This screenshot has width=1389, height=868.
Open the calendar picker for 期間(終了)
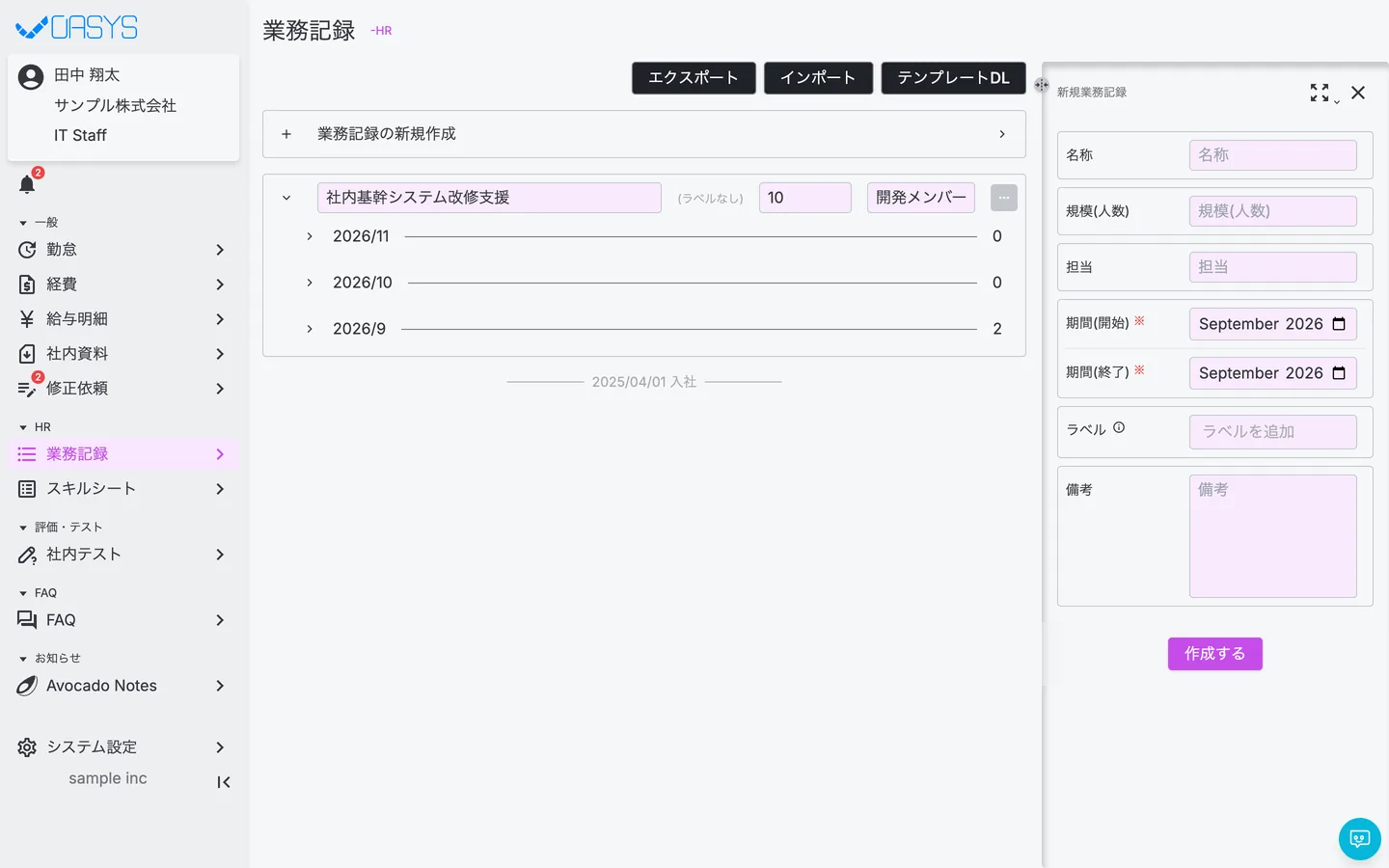click(x=1339, y=373)
